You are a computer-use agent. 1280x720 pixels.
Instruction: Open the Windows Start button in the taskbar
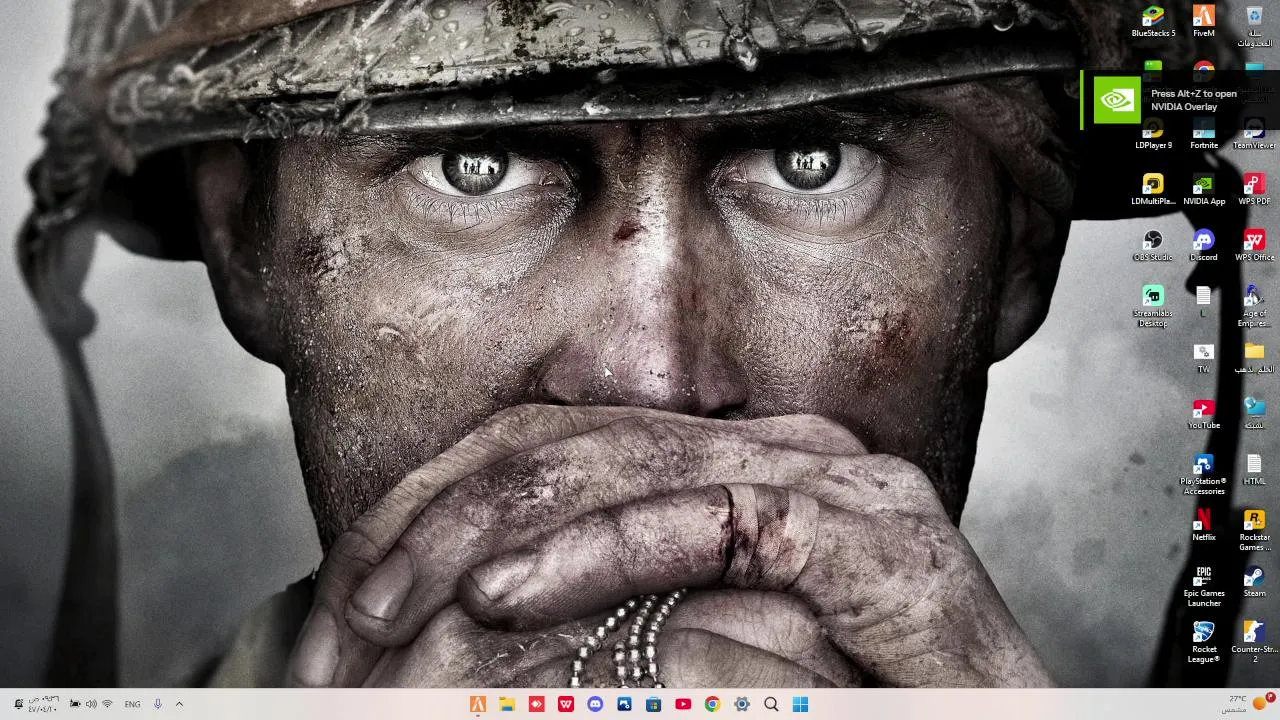(x=800, y=704)
